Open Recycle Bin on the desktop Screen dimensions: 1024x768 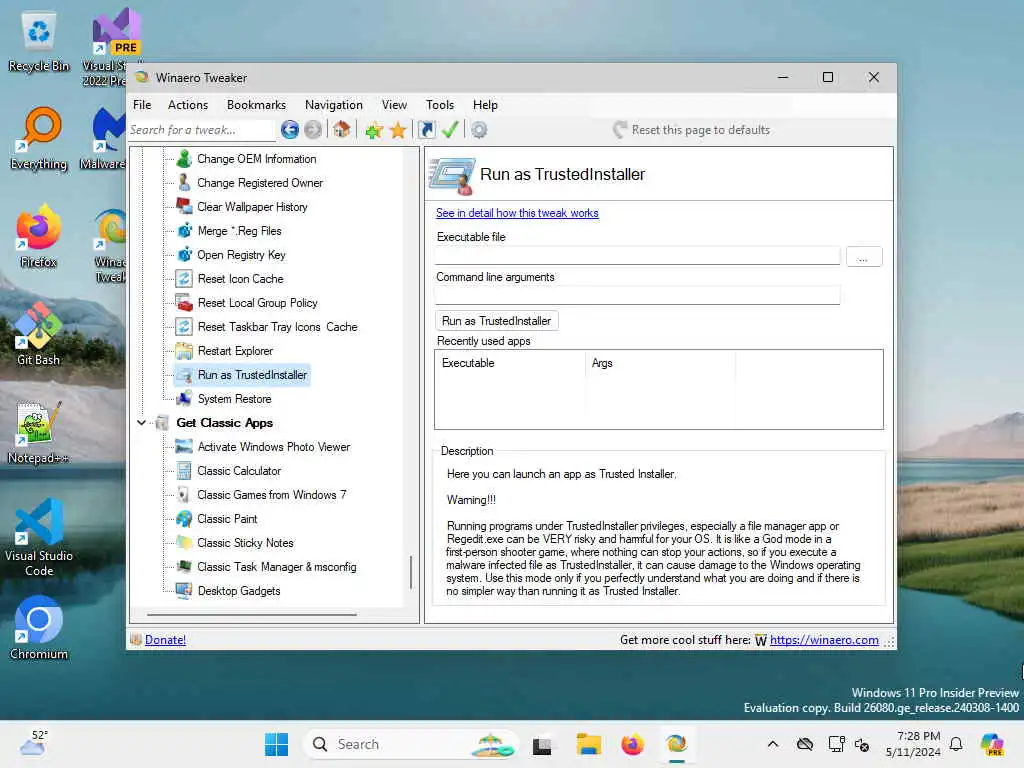39,42
